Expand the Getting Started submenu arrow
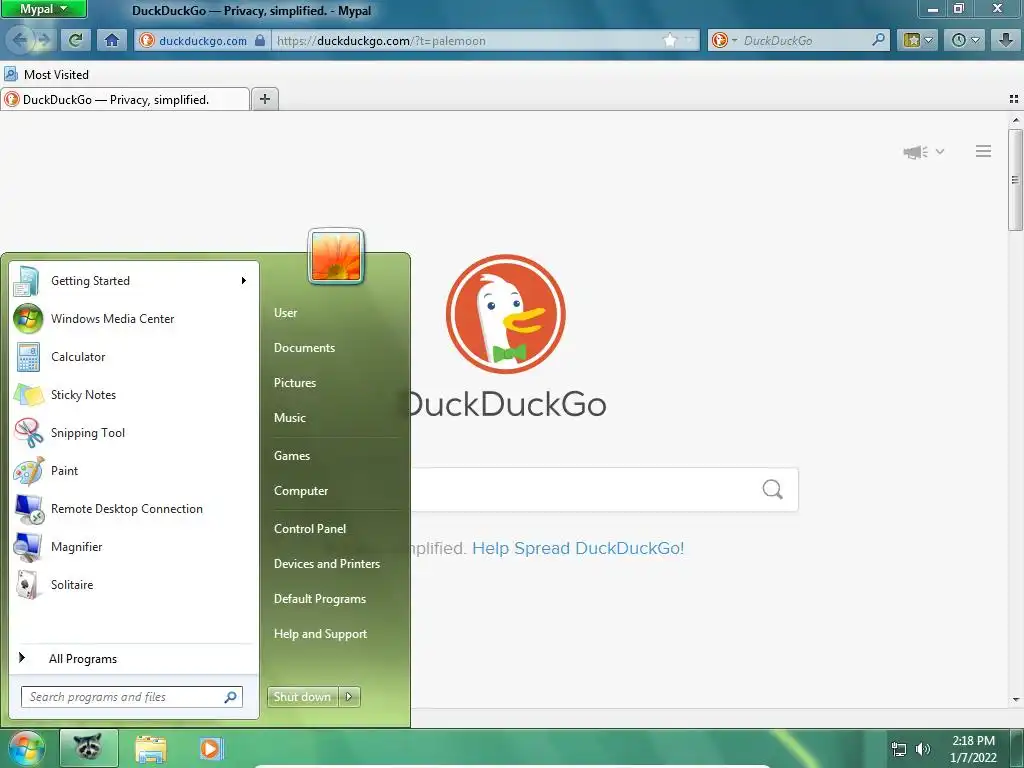The image size is (1024, 768). pos(244,281)
